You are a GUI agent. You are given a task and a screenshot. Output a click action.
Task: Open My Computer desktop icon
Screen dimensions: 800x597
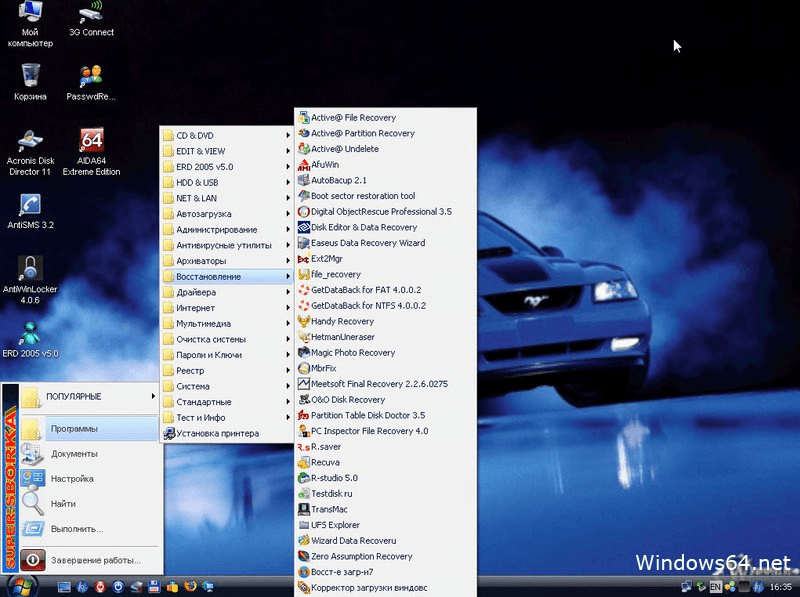[30, 23]
